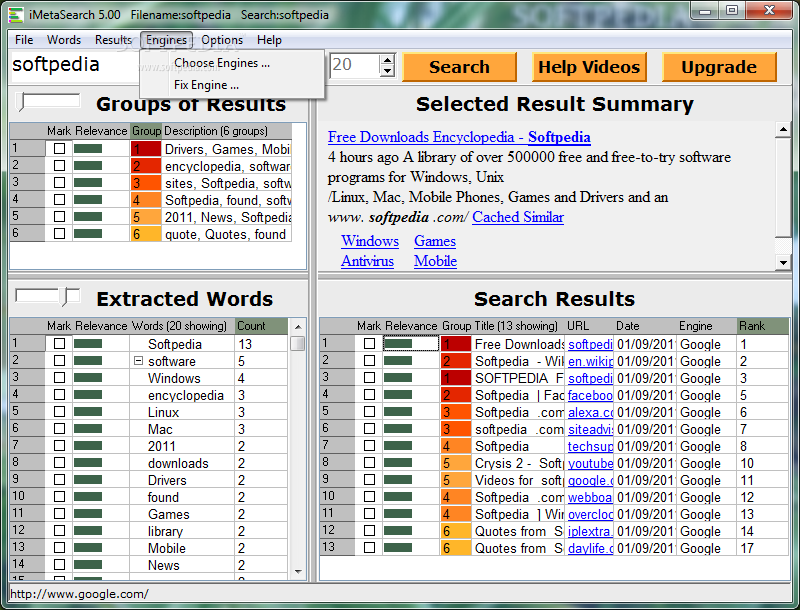Click group 3 orange-red color swatch
Screen dimensions: 800x610
click(x=146, y=183)
